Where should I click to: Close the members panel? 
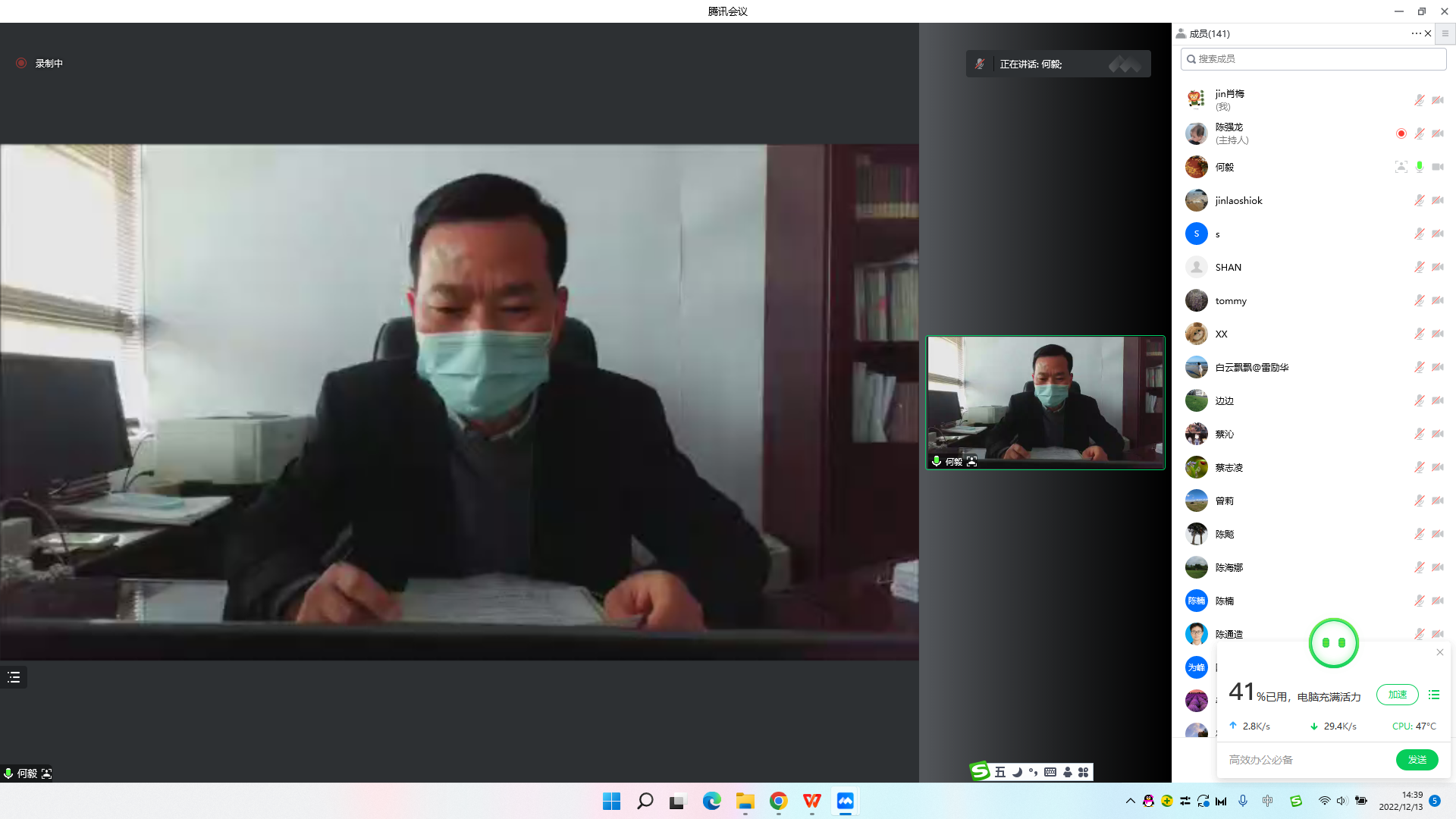1428,33
